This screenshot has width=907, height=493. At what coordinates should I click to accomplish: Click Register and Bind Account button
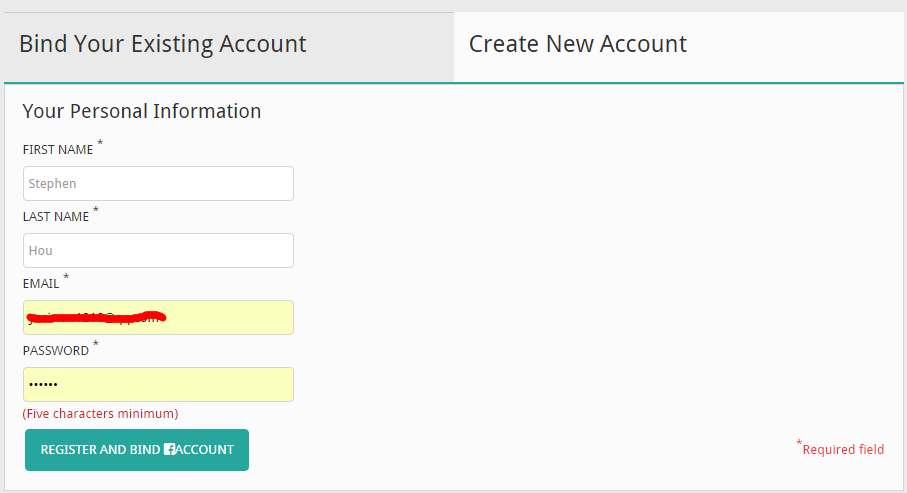coord(137,450)
